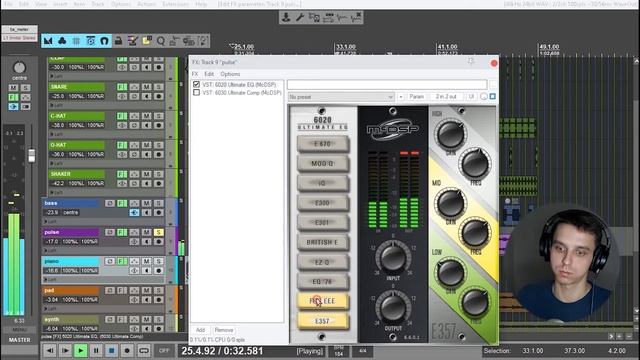640x360 pixels.
Task: Click record-arm button on piano track
Action: point(158,270)
